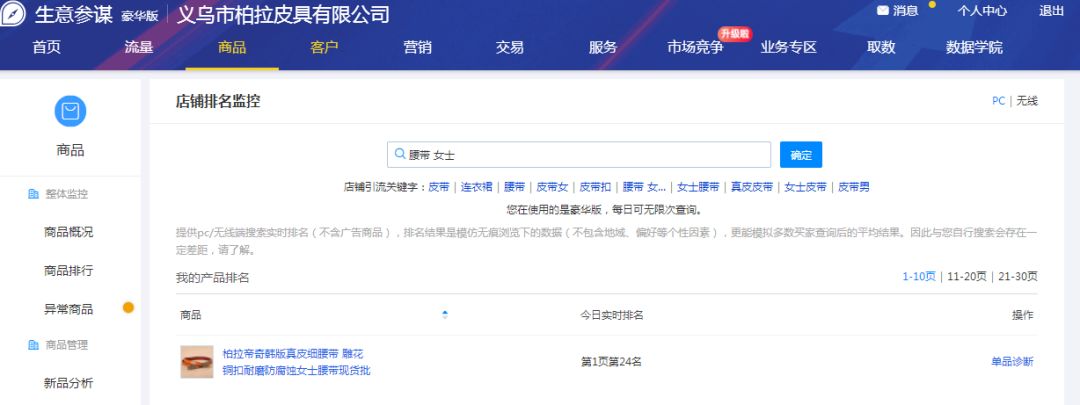Click the blue shopping bag 商品 icon
1080x405 pixels.
(70, 112)
